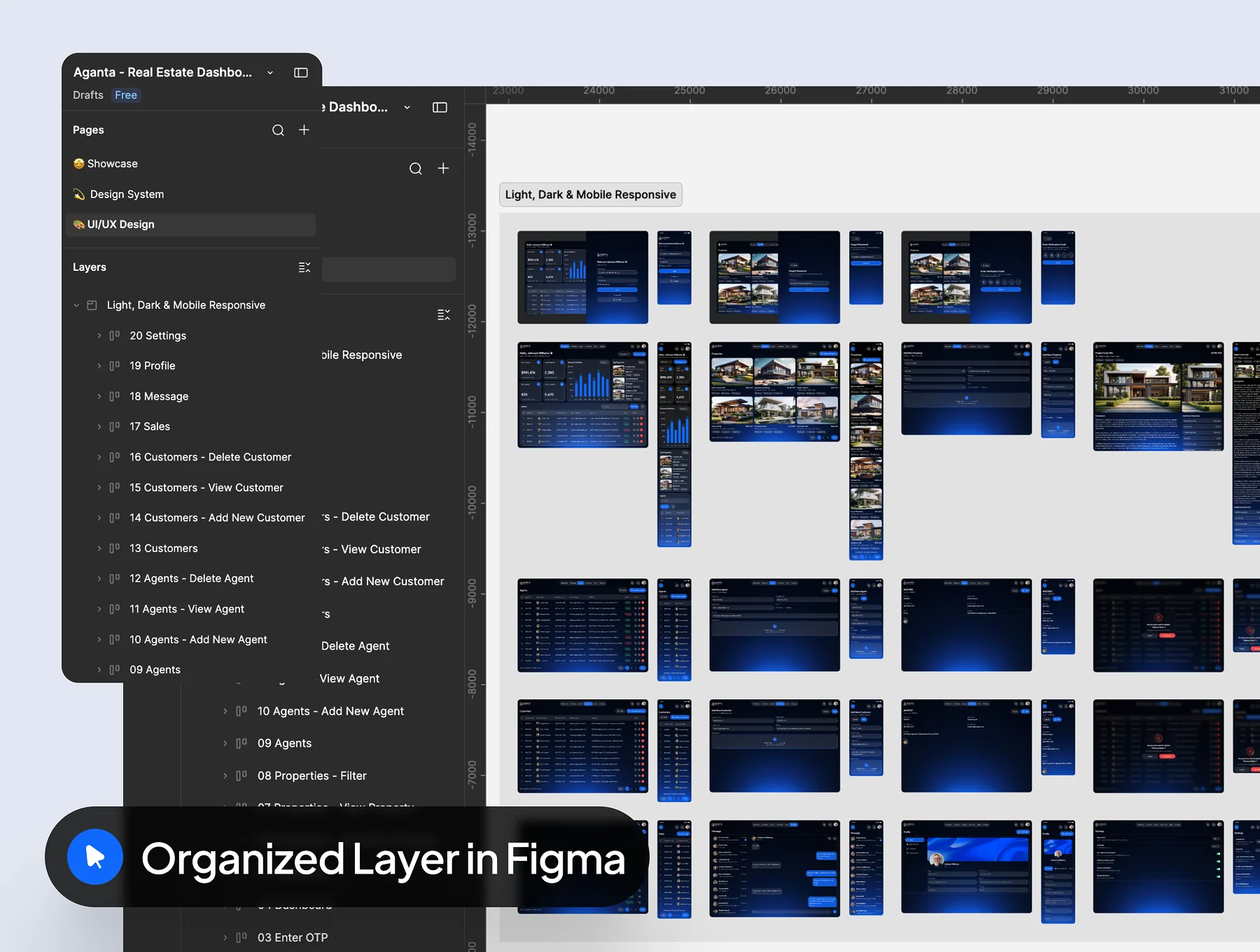
Task: Expand the 18 Message layer
Action: (99, 397)
